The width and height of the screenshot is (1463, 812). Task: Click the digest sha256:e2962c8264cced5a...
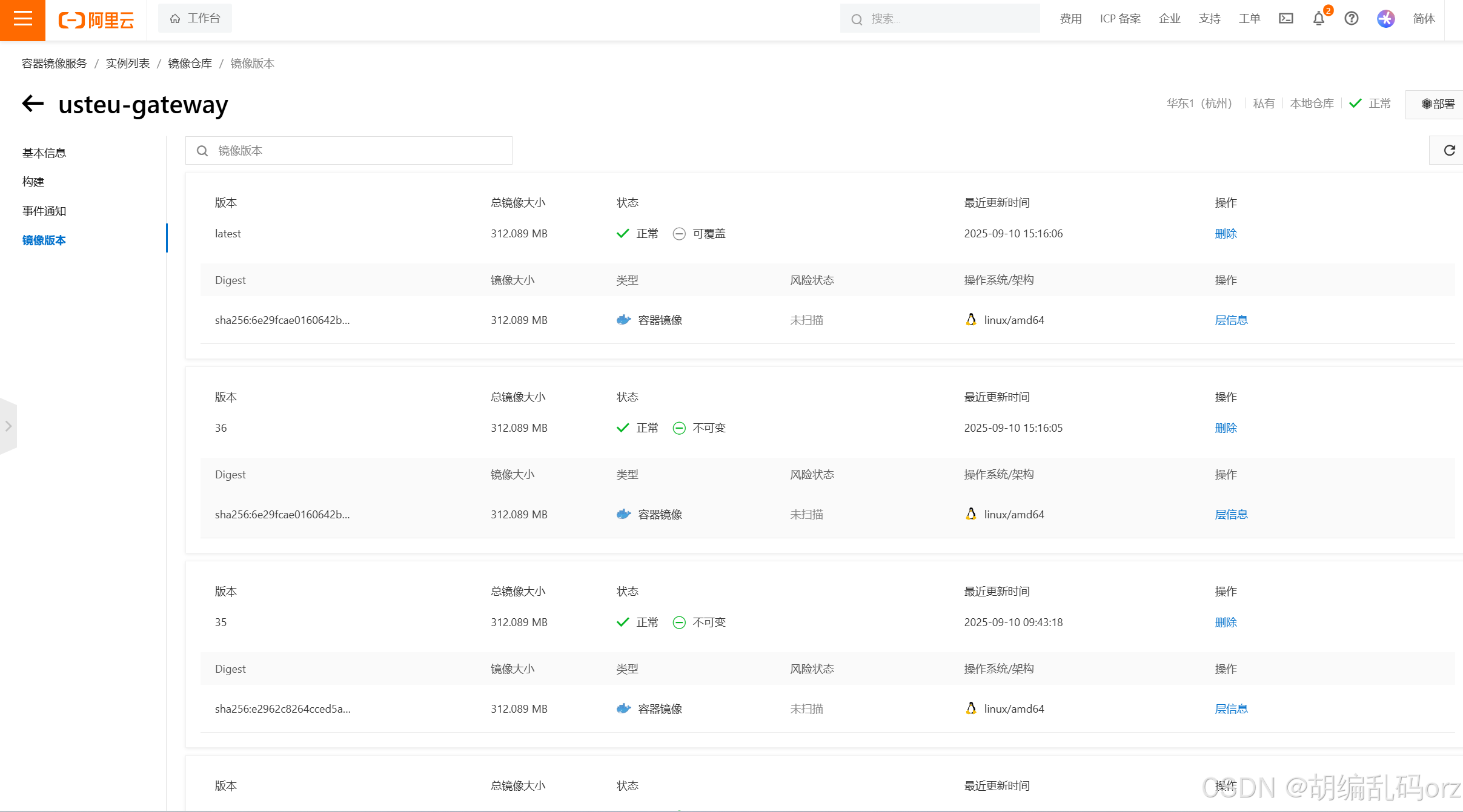pyautogui.click(x=283, y=709)
